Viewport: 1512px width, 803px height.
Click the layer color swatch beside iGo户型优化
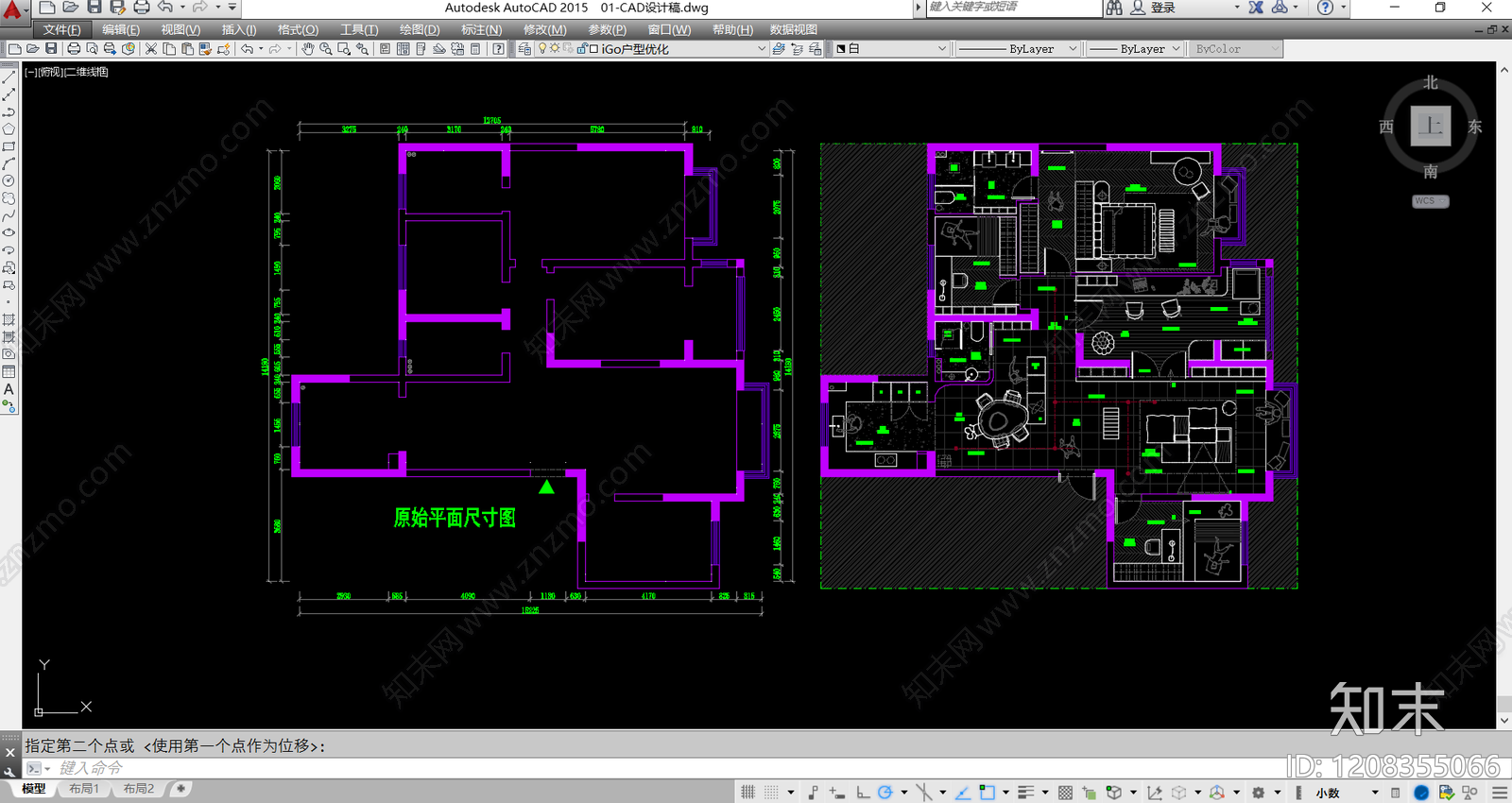(x=593, y=49)
